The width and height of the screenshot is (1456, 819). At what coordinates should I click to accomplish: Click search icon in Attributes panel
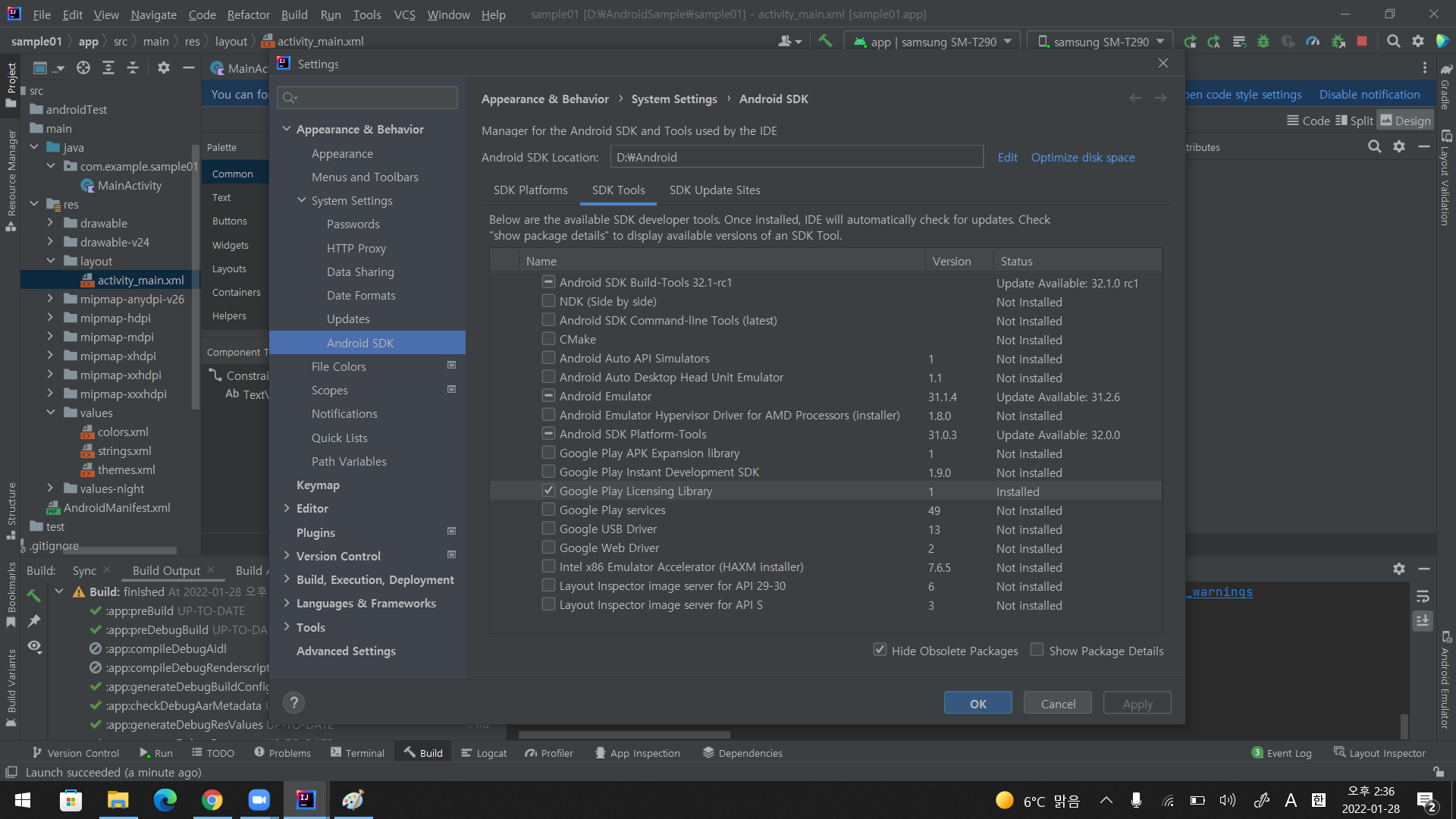1374,147
